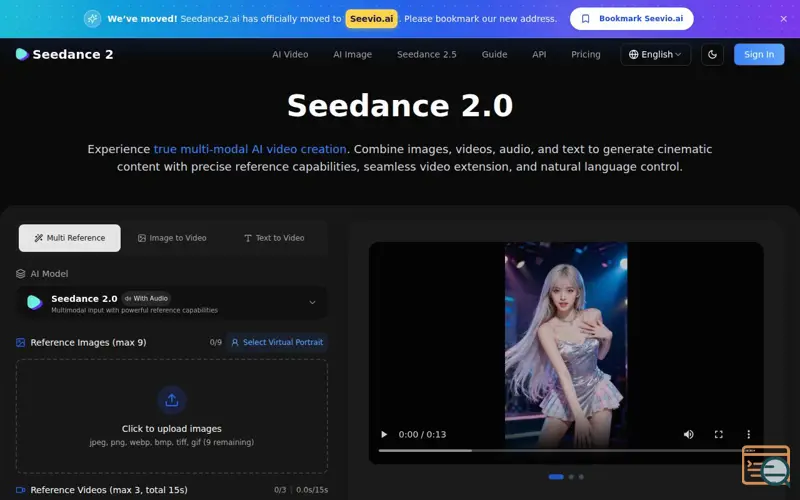
Task: Open the Seevio.ai highlighted link
Action: pos(371,19)
